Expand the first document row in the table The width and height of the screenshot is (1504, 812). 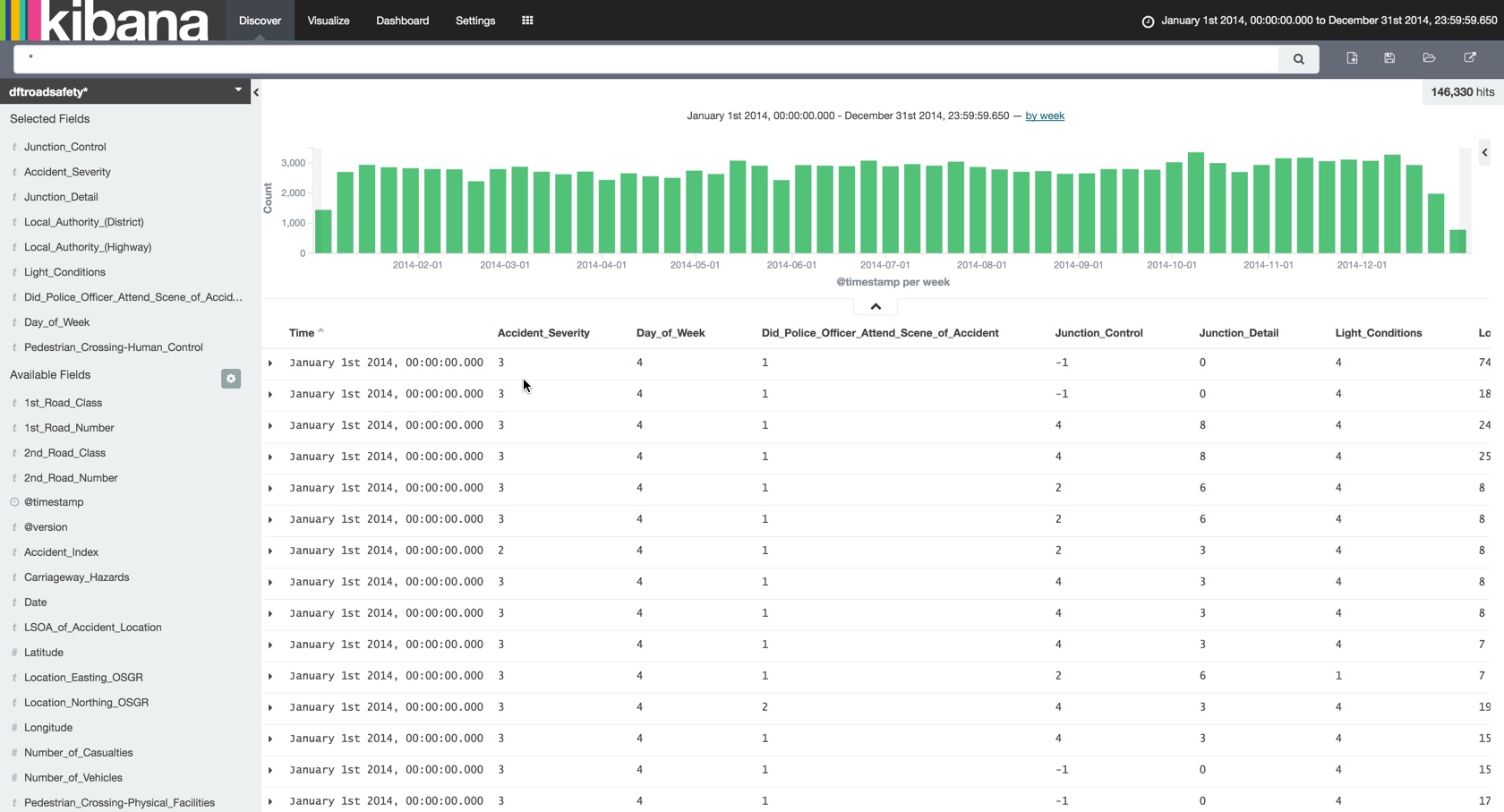point(270,363)
